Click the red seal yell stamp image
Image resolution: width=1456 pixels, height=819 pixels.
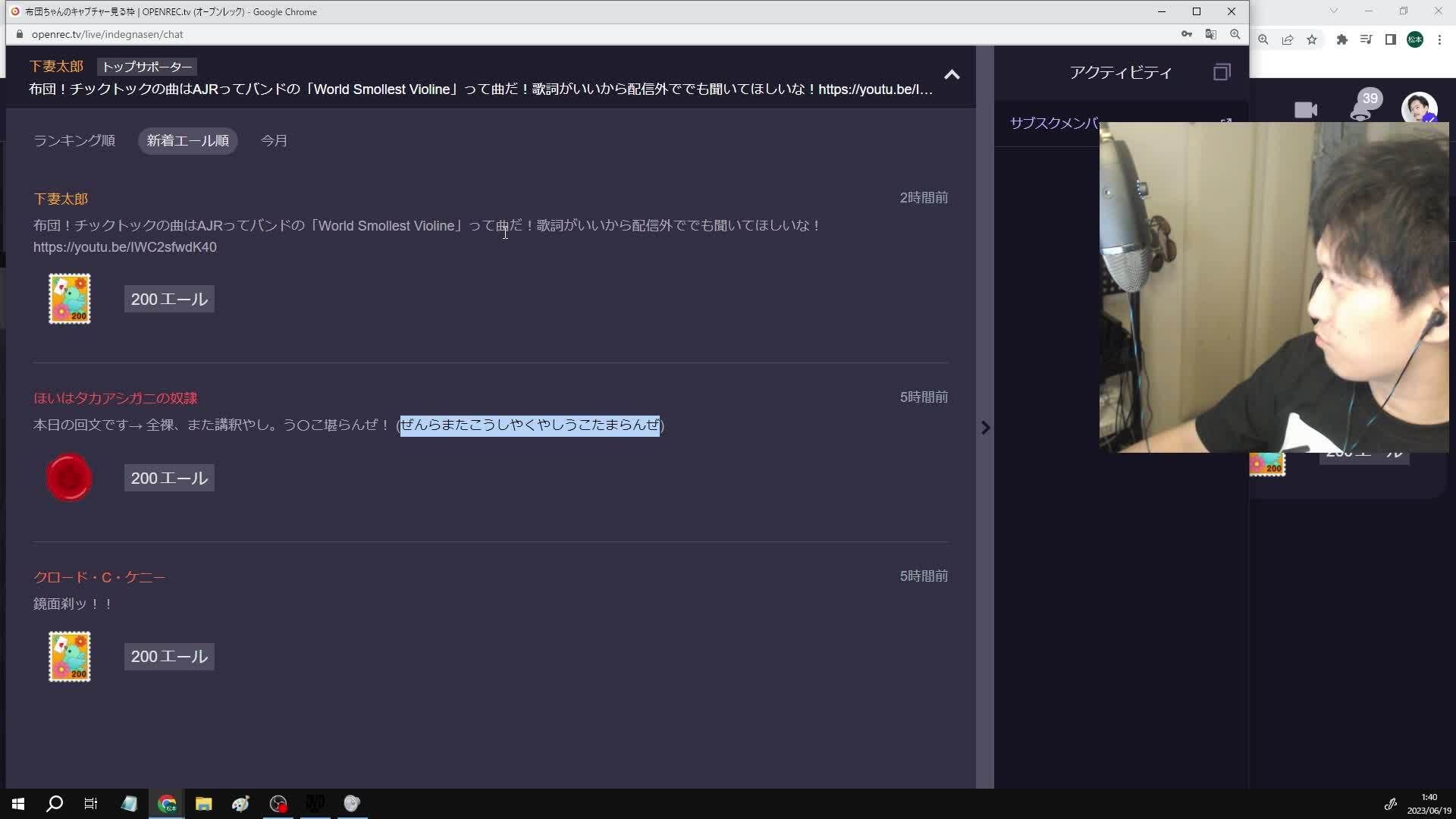(x=69, y=478)
